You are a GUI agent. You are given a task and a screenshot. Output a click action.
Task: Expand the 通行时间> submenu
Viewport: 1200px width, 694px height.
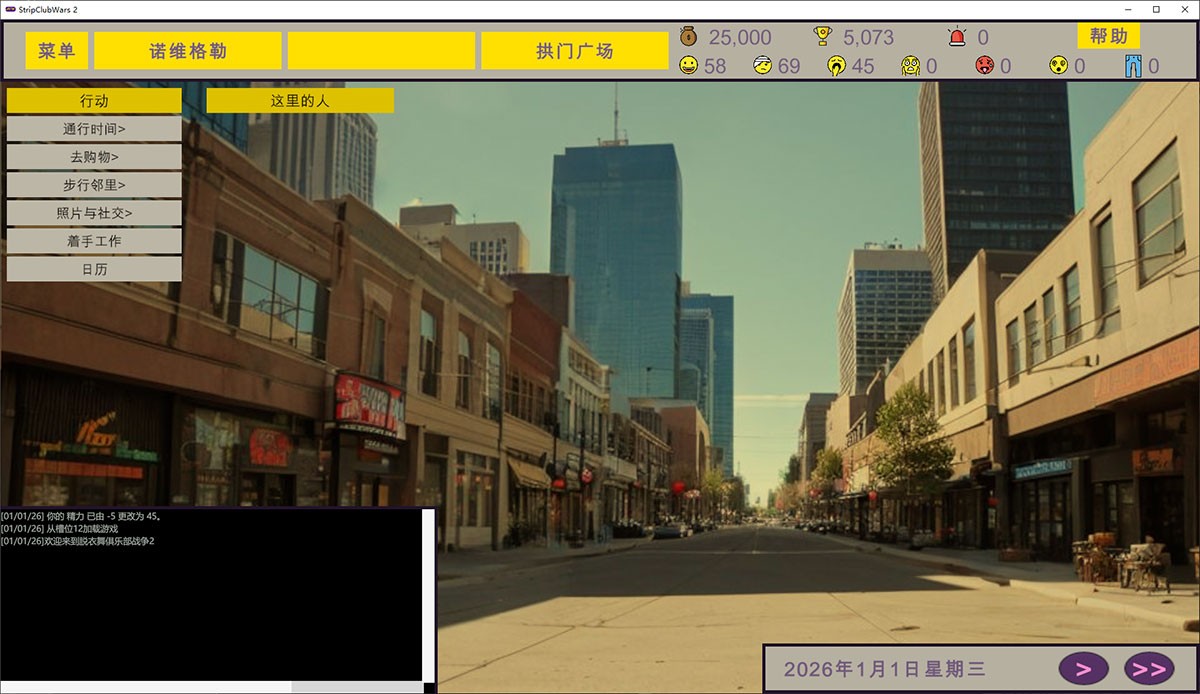tap(94, 129)
